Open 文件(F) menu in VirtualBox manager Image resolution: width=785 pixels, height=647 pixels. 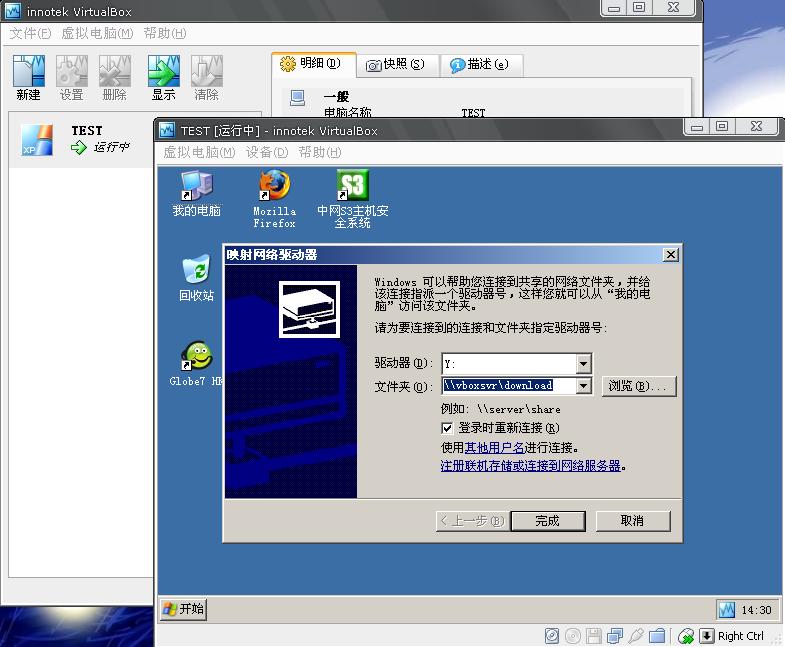30,34
